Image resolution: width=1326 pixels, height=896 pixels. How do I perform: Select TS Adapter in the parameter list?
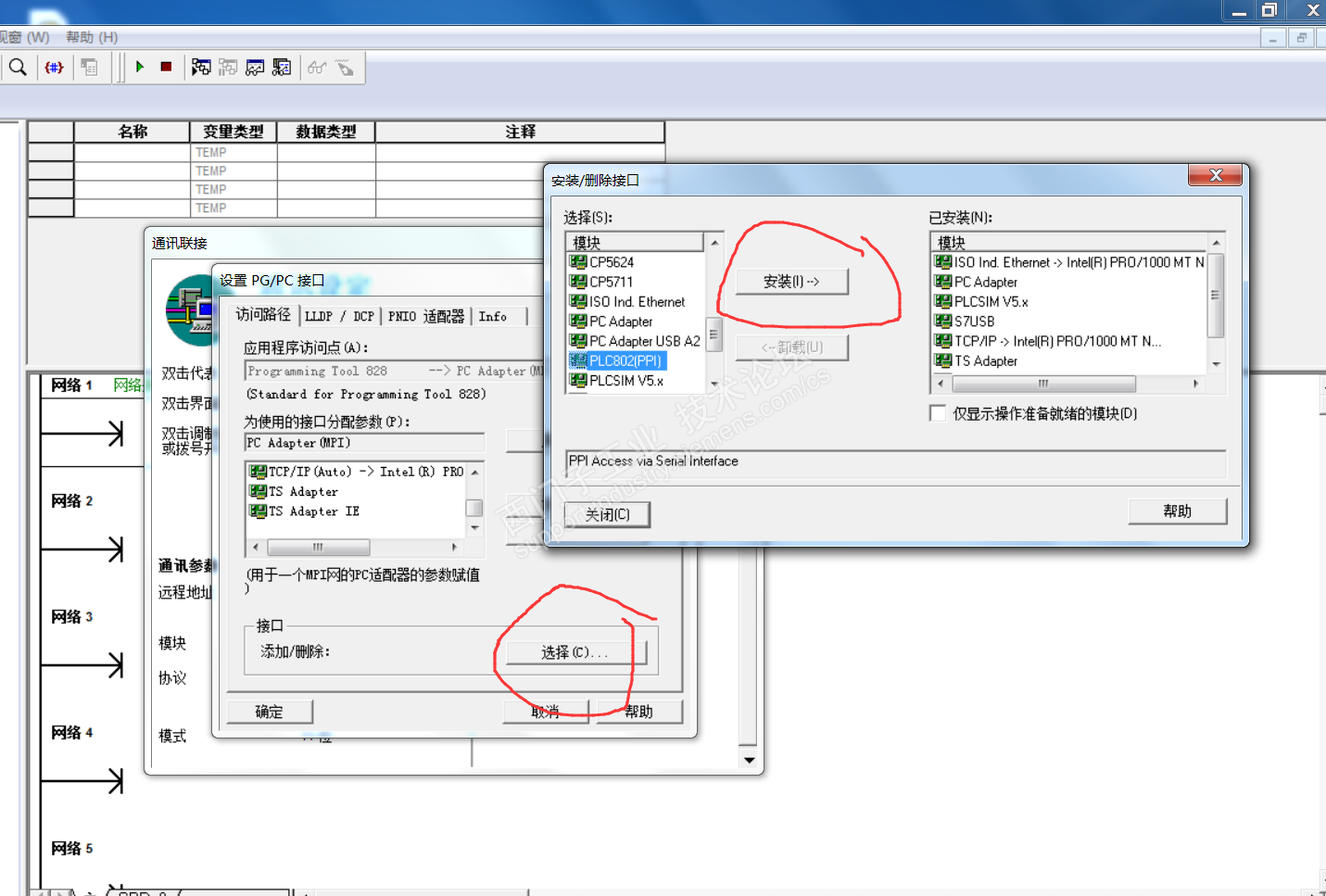pos(303,492)
